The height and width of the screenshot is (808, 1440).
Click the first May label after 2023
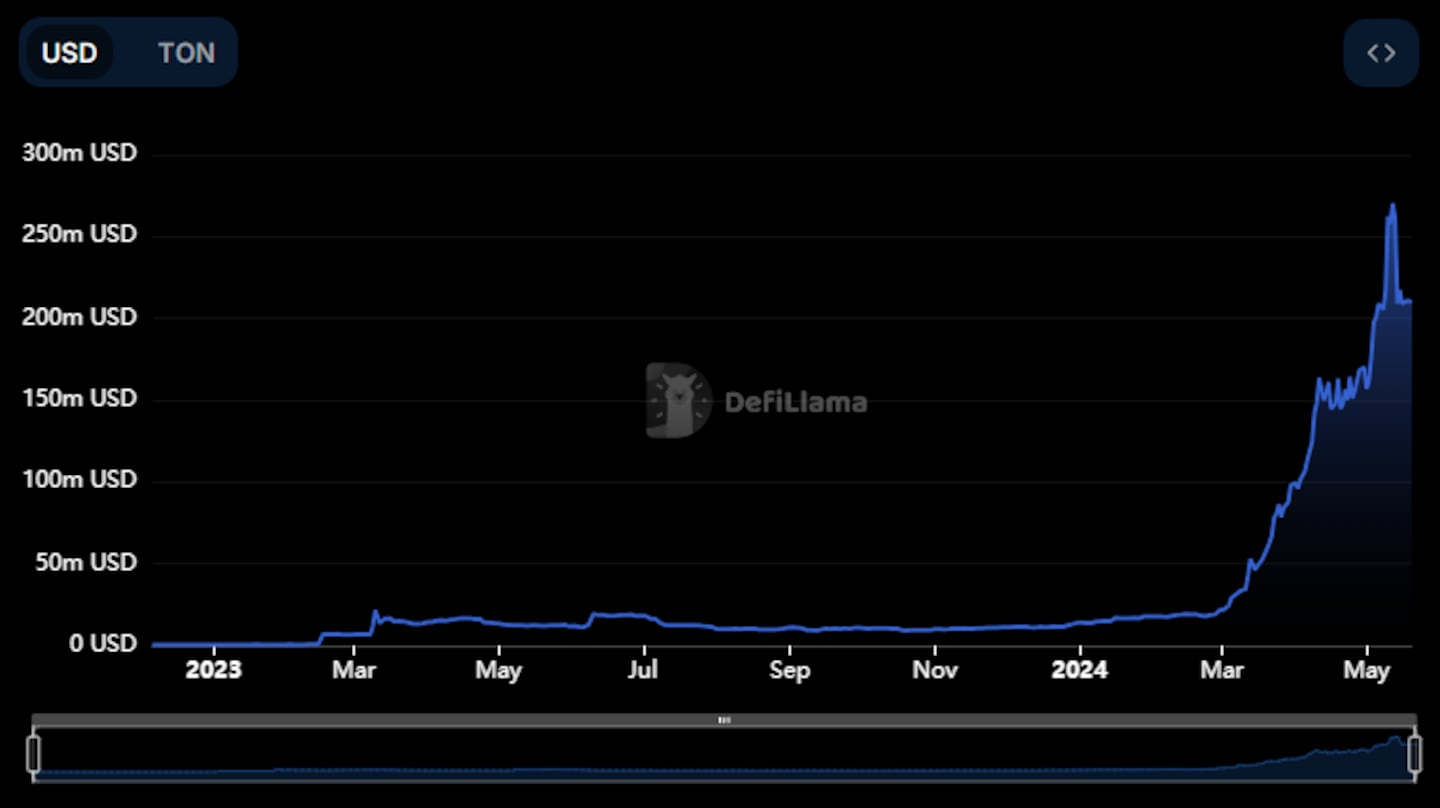pyautogui.click(x=498, y=670)
